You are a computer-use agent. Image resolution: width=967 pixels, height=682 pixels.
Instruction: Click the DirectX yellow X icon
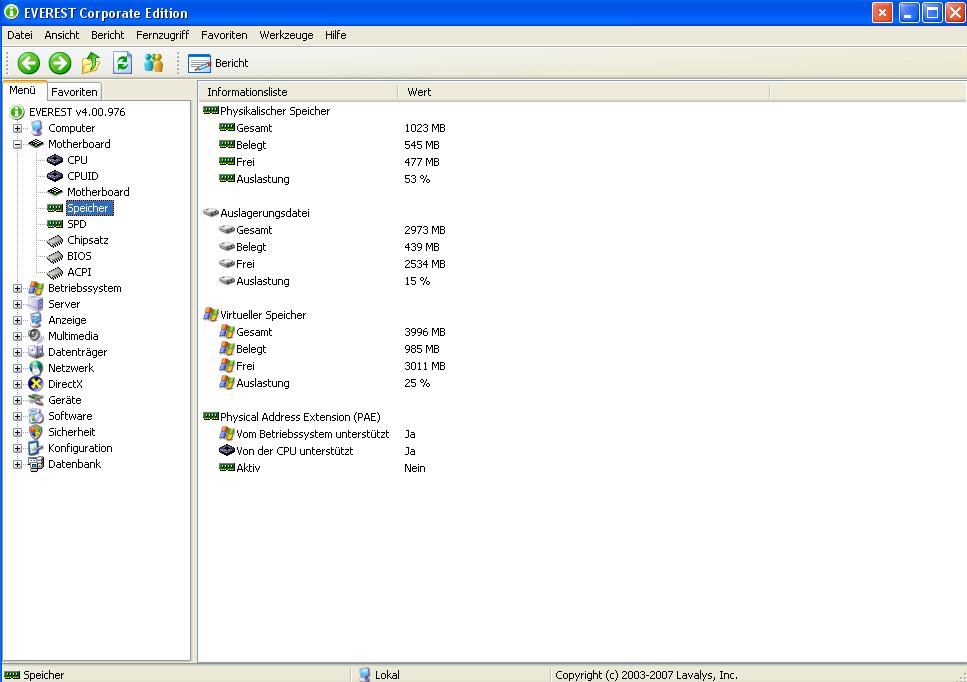[x=36, y=385]
